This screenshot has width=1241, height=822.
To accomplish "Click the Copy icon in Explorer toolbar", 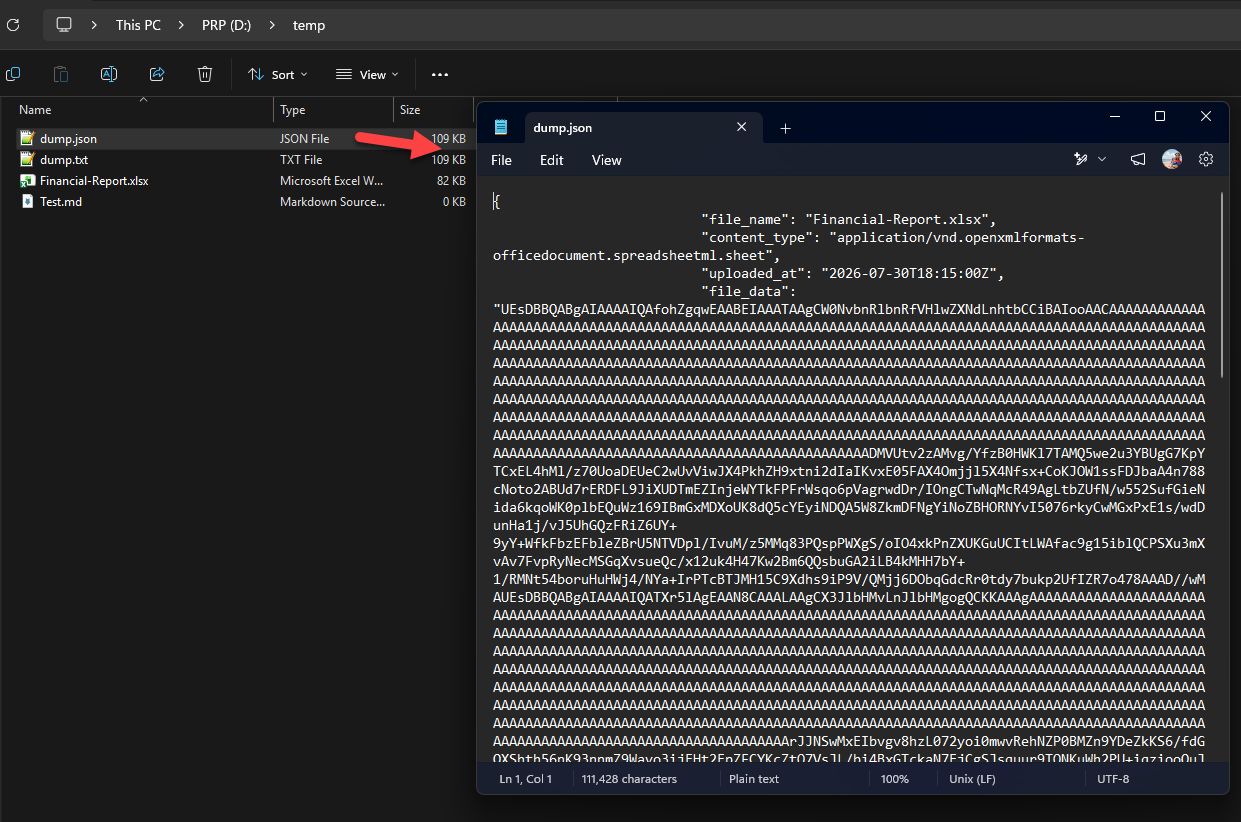I will pos(13,74).
